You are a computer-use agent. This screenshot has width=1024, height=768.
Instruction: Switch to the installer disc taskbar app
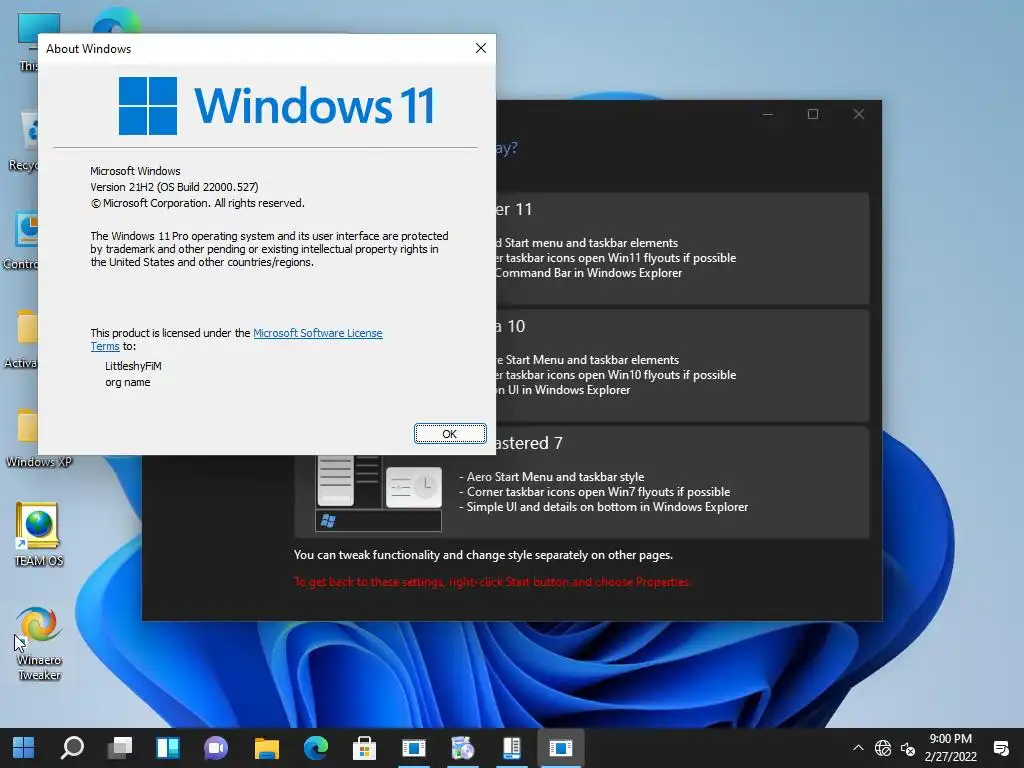coord(462,748)
